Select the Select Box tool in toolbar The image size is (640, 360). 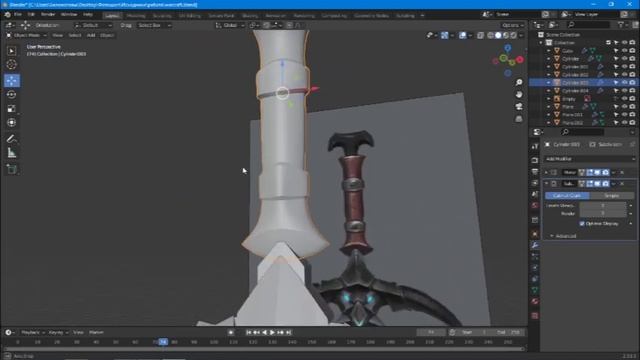11,51
